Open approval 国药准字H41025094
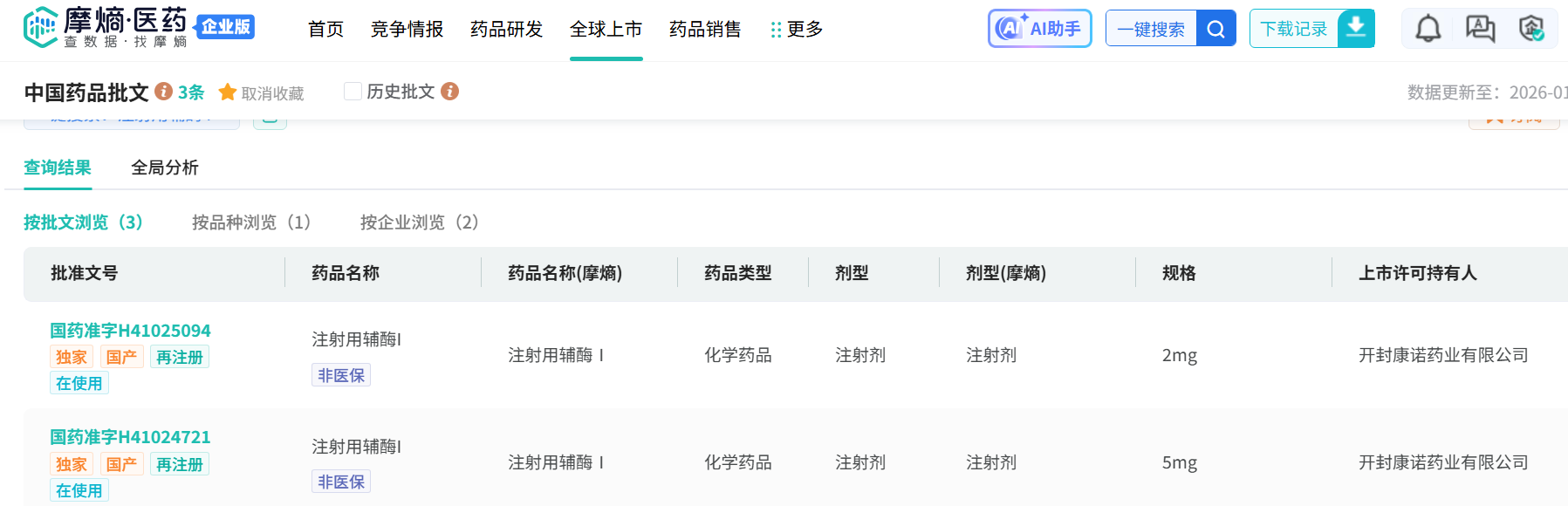1568x506 pixels. point(130,331)
